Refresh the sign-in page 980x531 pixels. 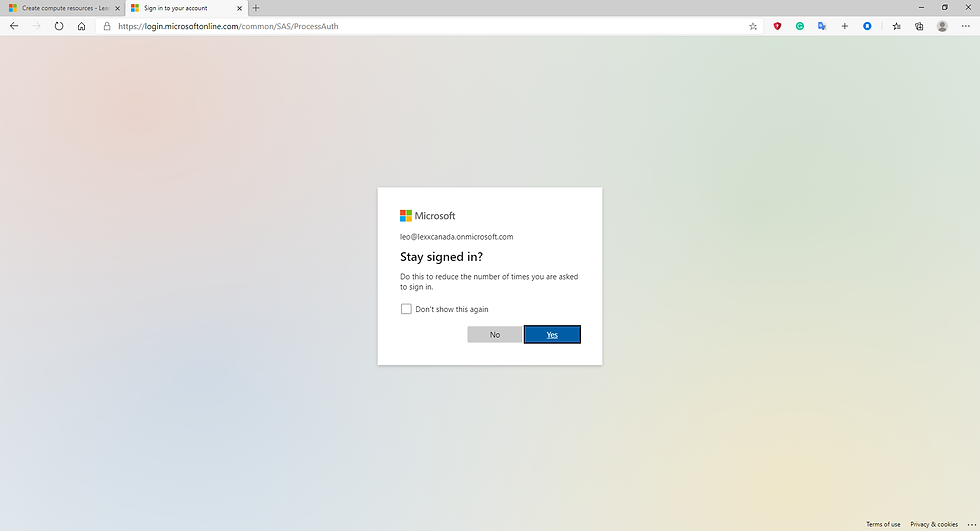tap(59, 26)
